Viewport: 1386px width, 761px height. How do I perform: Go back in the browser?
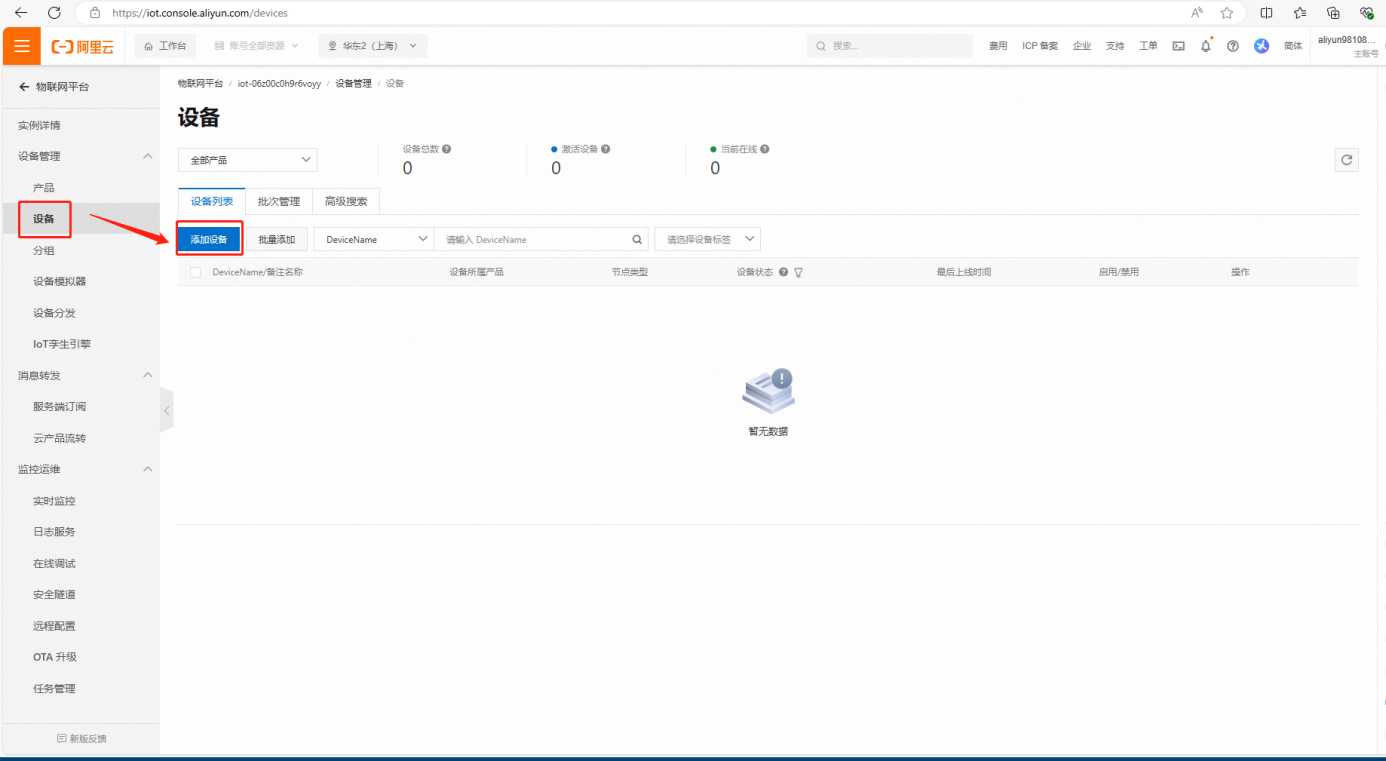click(x=21, y=13)
